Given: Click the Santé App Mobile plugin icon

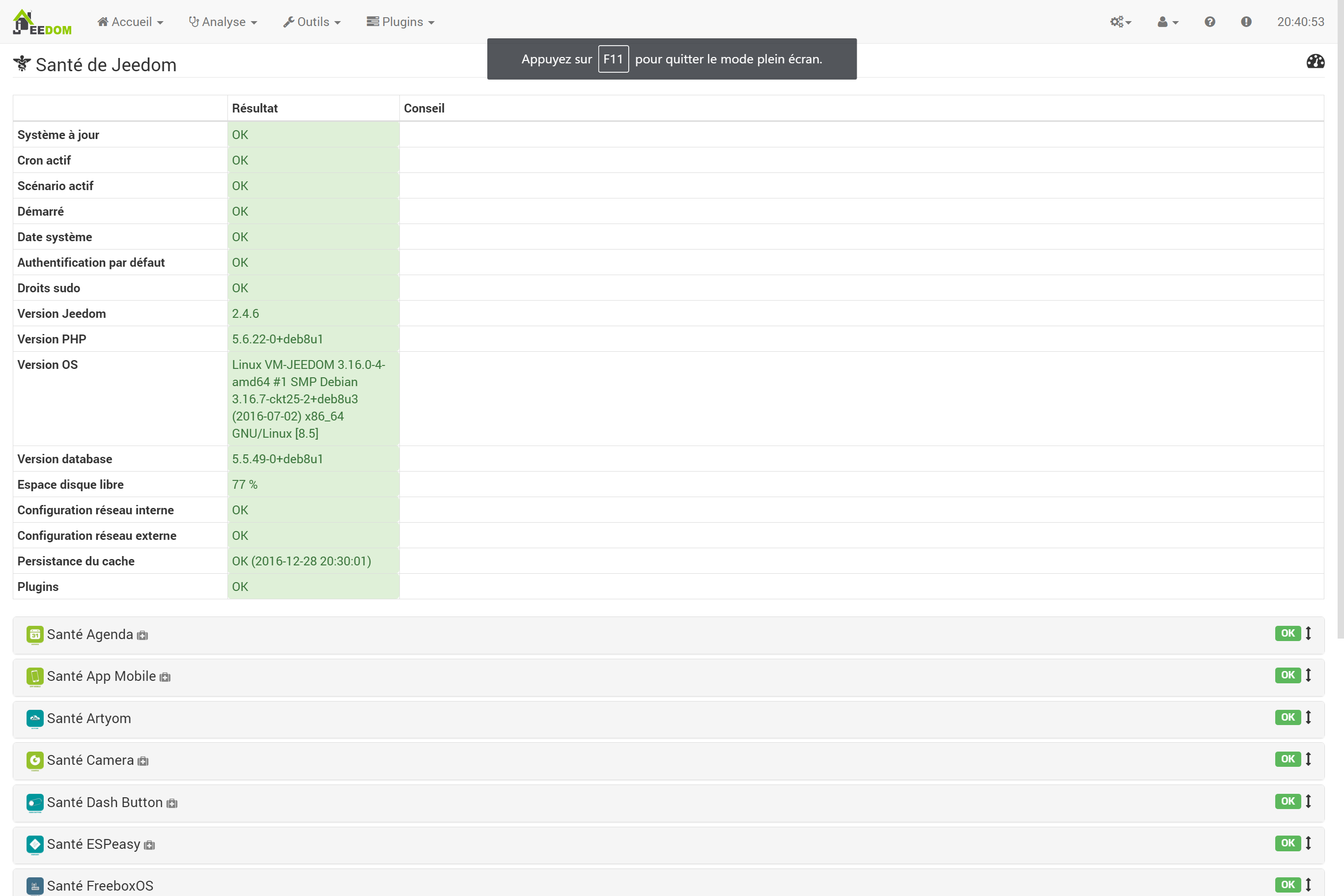Looking at the screenshot, I should 35,676.
